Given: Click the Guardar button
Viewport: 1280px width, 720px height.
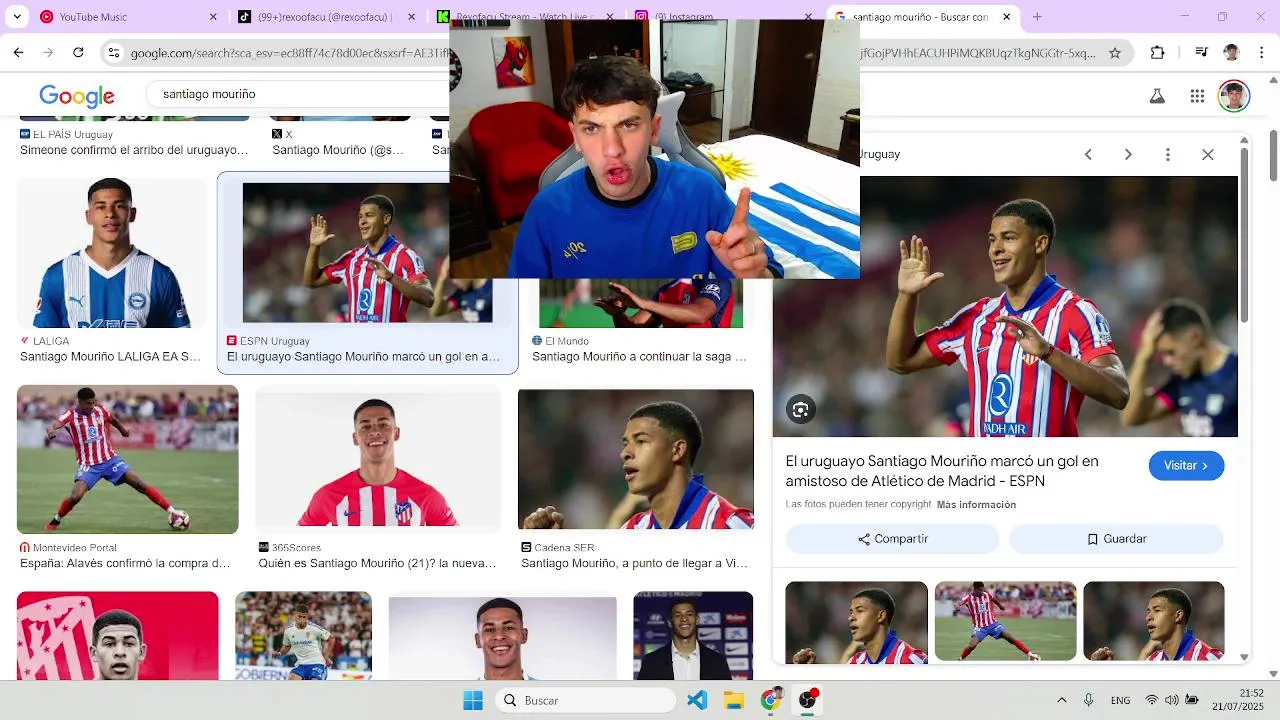Looking at the screenshot, I should click(x=1116, y=539).
